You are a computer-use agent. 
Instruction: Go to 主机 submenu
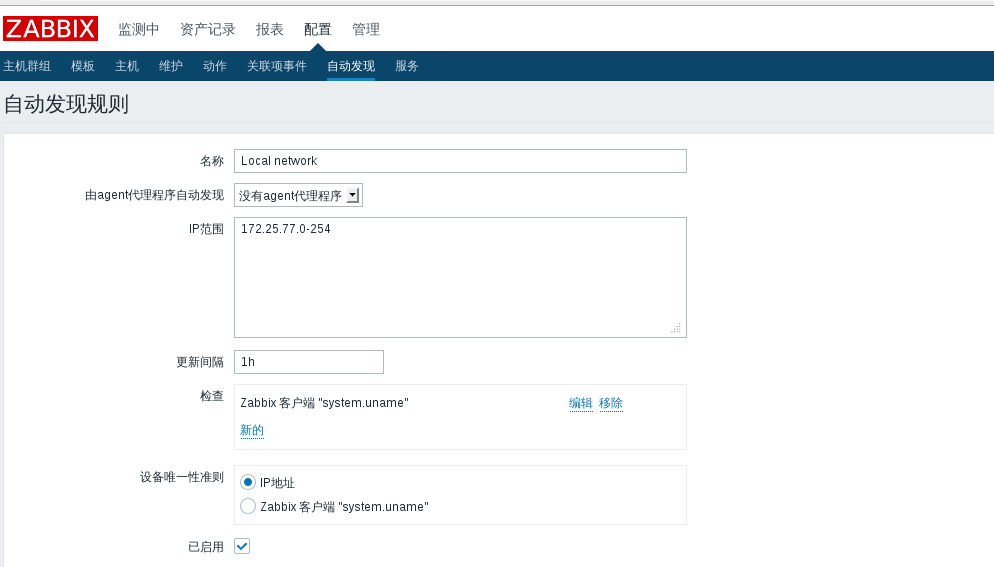(x=127, y=66)
